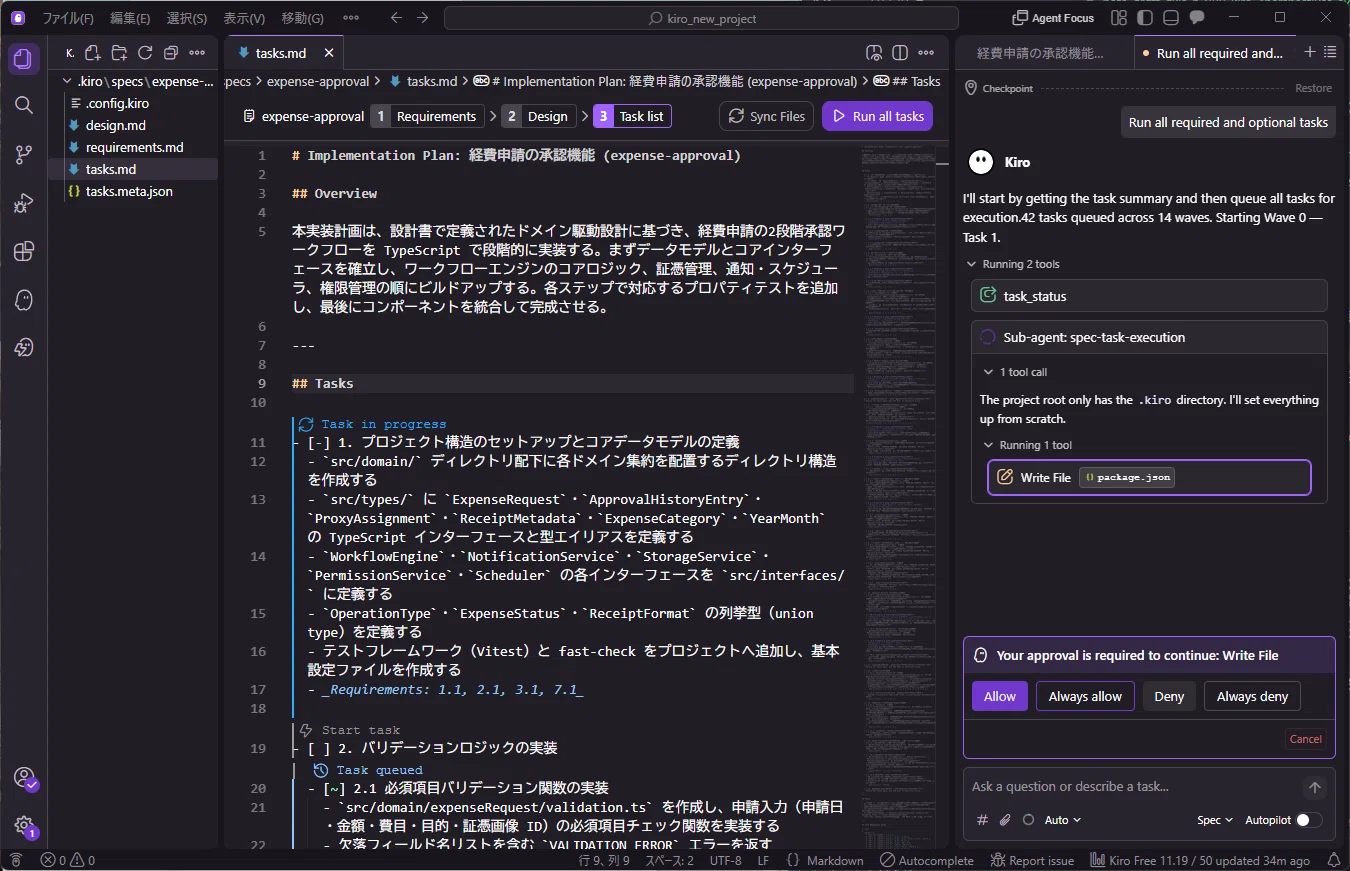Open the Spec mode dropdown
Screen dimensions: 1350x871
1215,820
